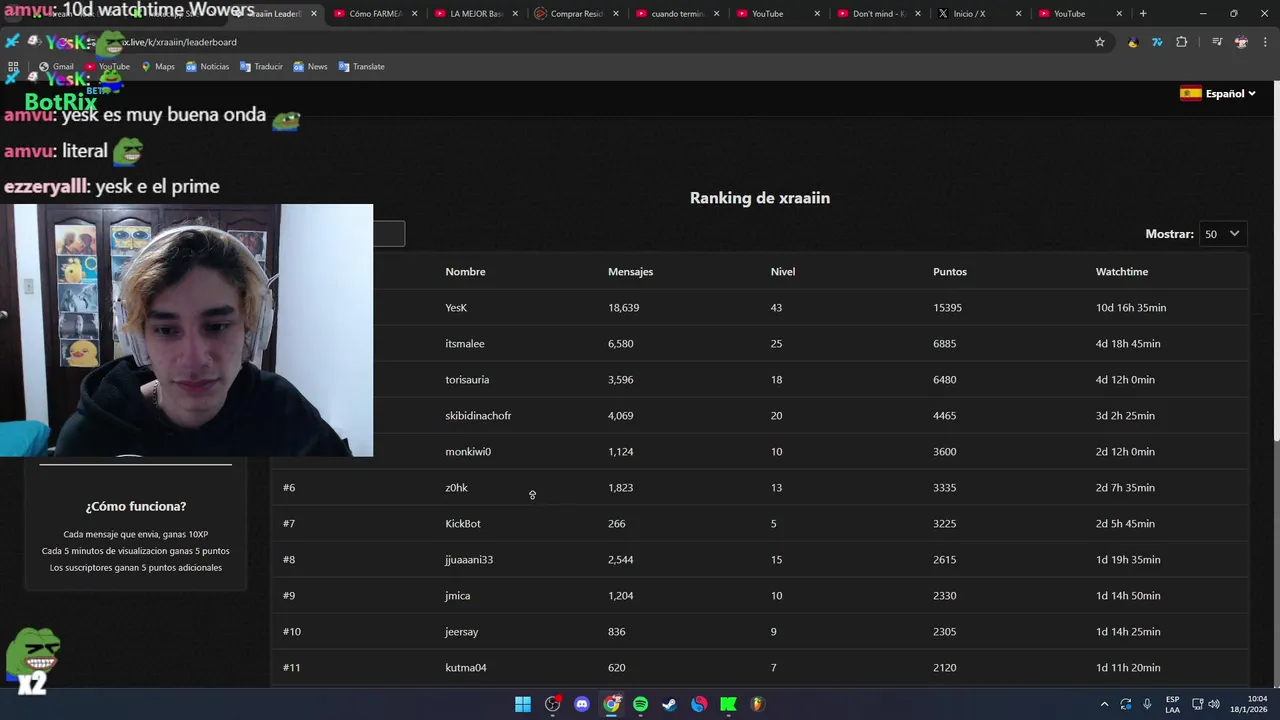Close the Inicio / X tab
Screen dimensions: 1280x720
point(1019,14)
